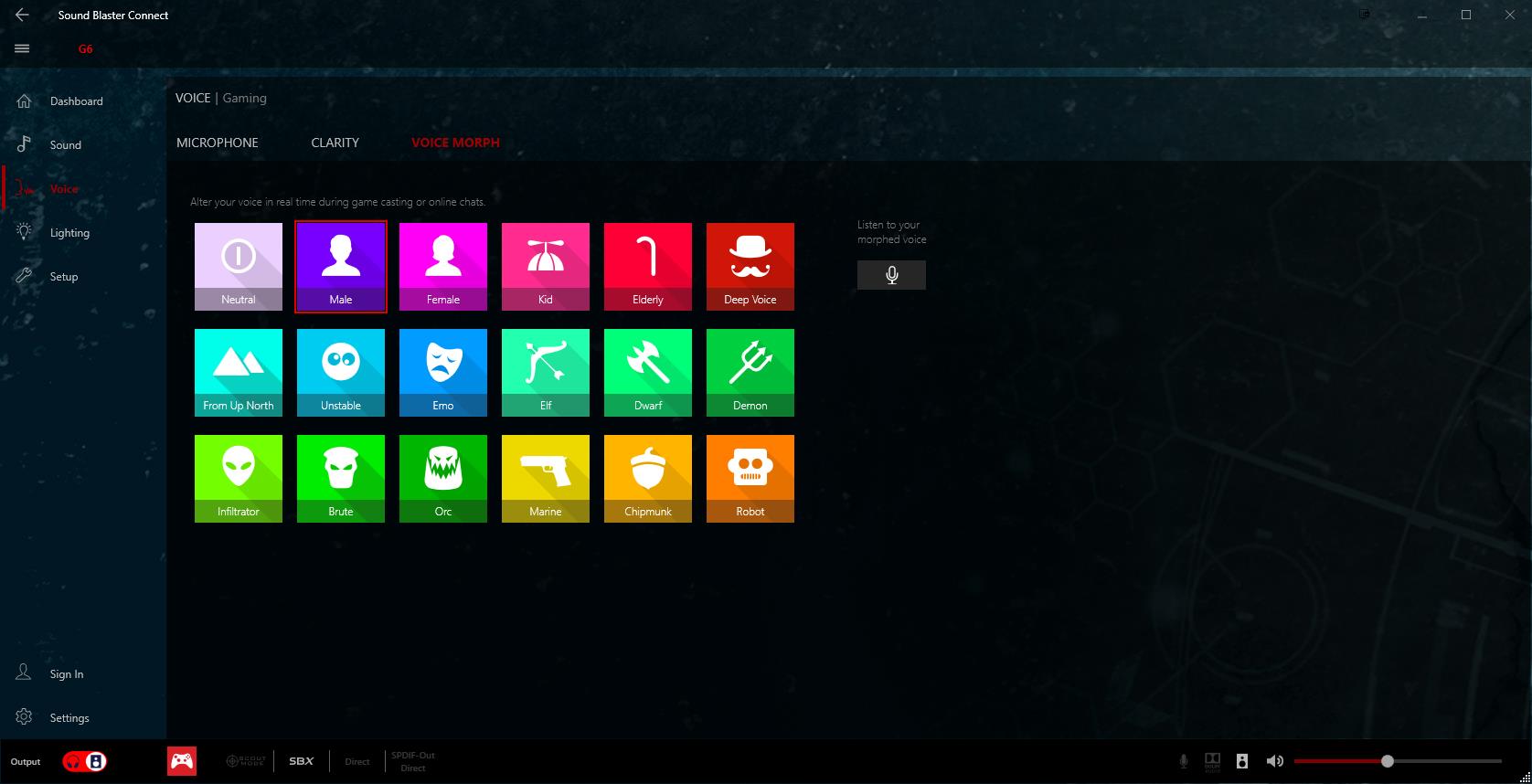
Task: Expand the hamburger navigation menu
Action: coord(22,49)
